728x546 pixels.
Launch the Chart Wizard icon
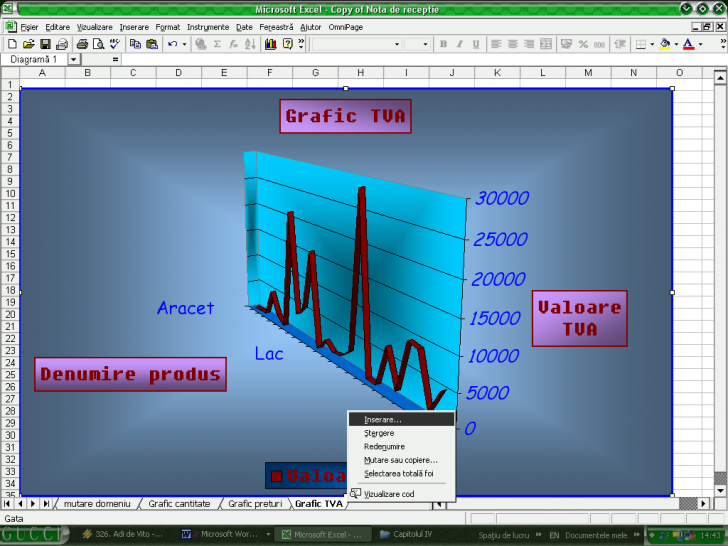coord(270,44)
